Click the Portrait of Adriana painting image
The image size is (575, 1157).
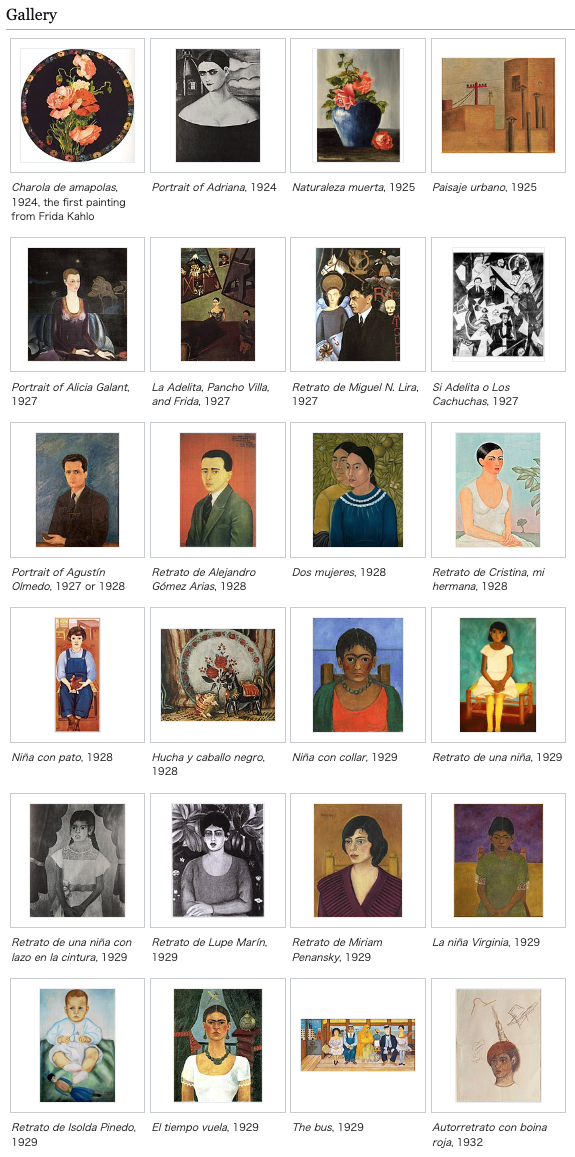coord(218,106)
